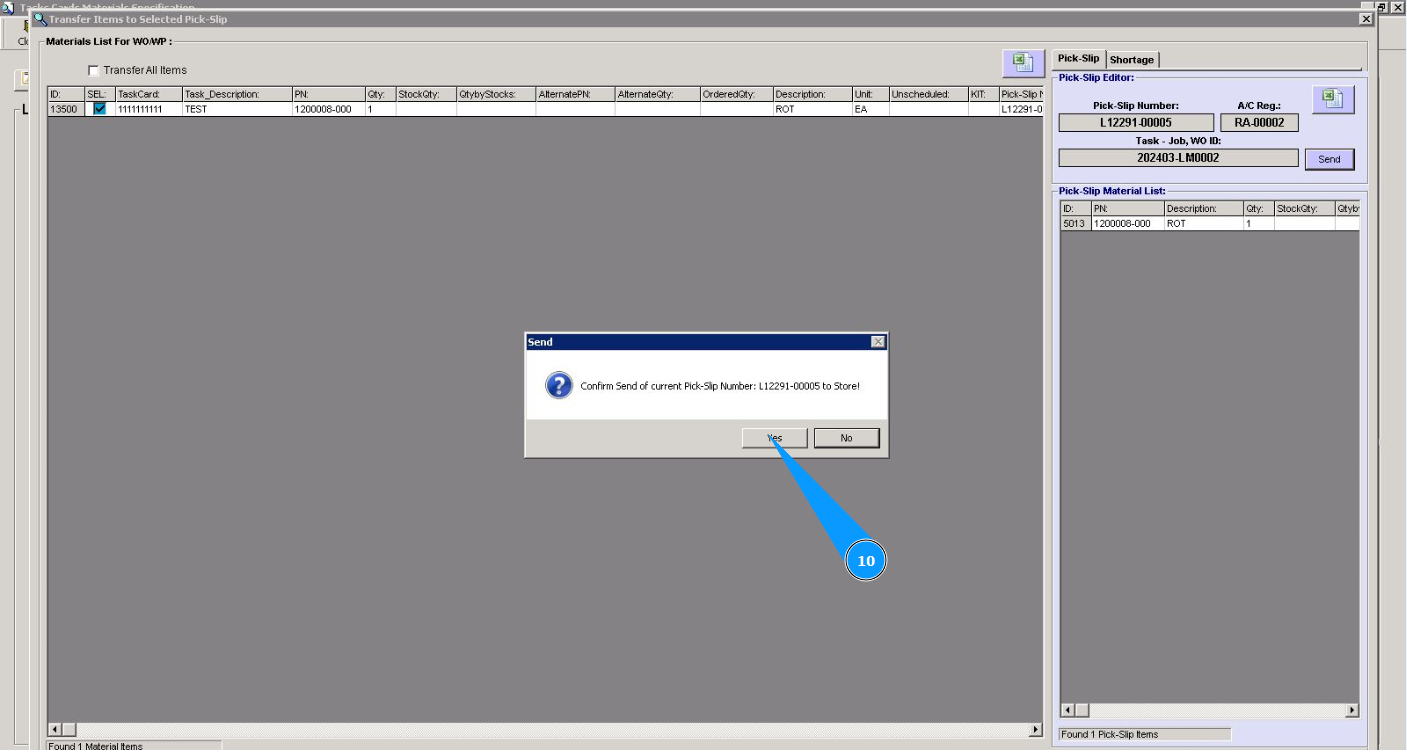Select pick-slip item ID 5013
This screenshot has width=1407, height=752.
(1075, 224)
